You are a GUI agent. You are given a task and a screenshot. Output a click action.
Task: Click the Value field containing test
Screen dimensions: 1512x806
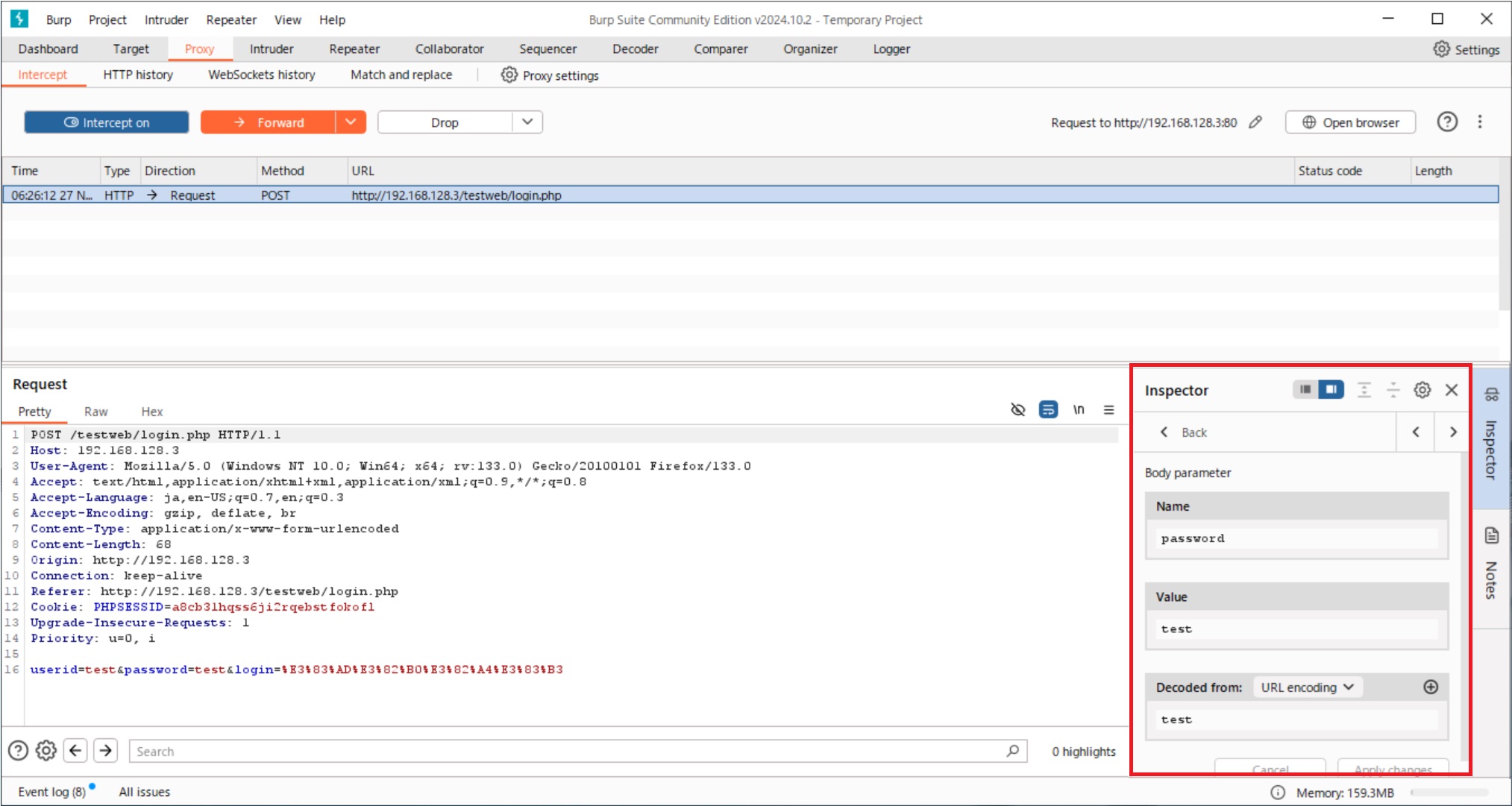tap(1296, 629)
